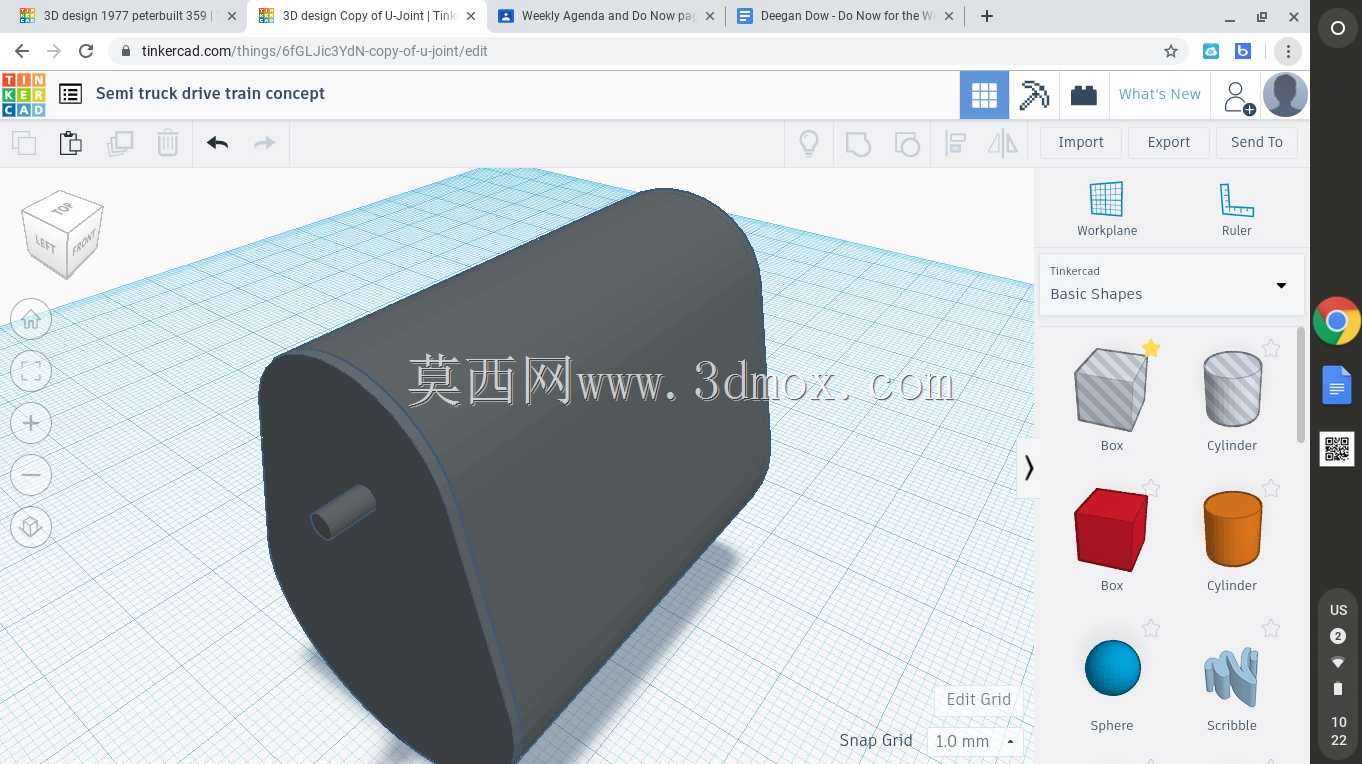Open the Snap Grid 1.0 mm dropdown
Viewport: 1362px width, 764px height.
point(976,741)
